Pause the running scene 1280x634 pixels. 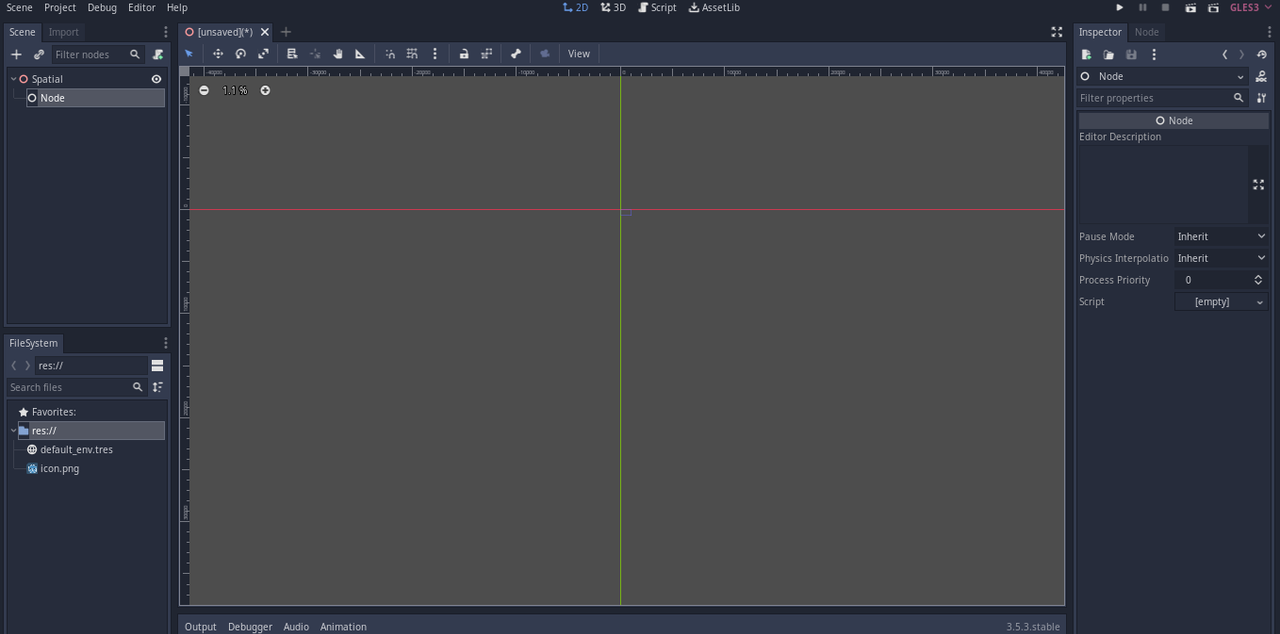pyautogui.click(x=1143, y=7)
